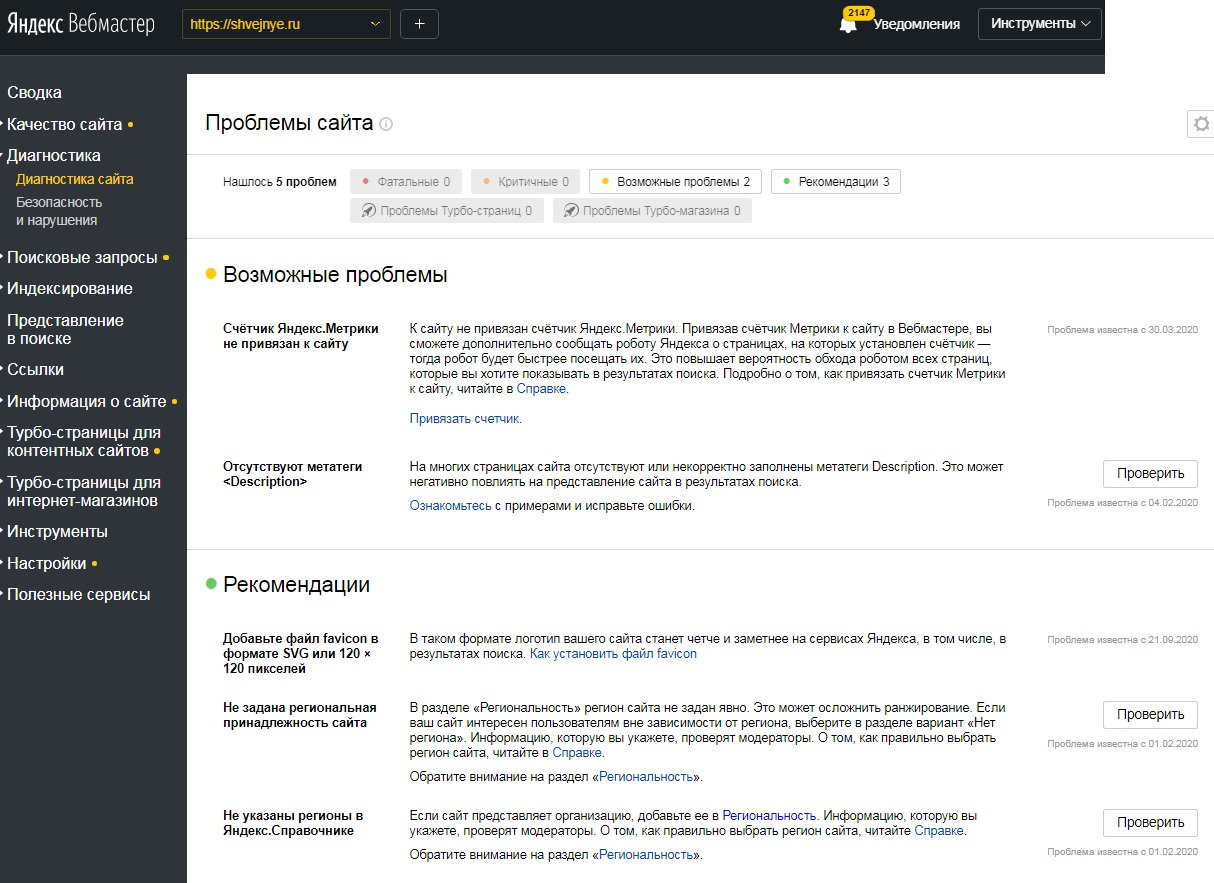Click Добавьте файл favicon title
The height and width of the screenshot is (883, 1214).
[x=301, y=654]
